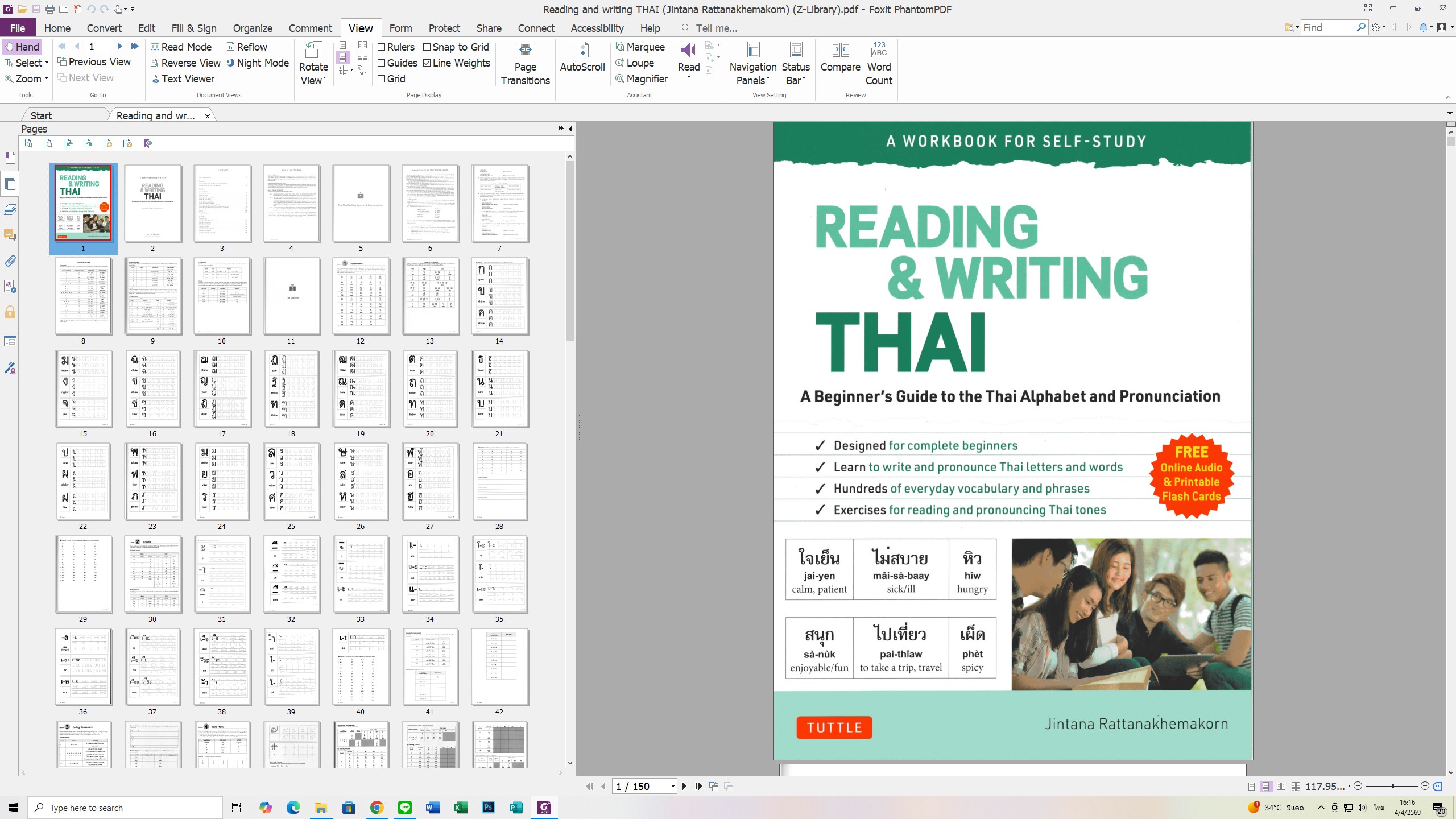
Task: Open Read Mode view
Action: 181,47
